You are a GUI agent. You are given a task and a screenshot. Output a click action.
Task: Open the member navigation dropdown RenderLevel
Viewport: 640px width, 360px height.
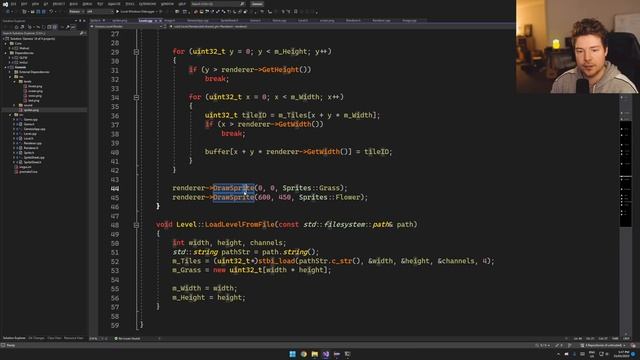[343, 27]
